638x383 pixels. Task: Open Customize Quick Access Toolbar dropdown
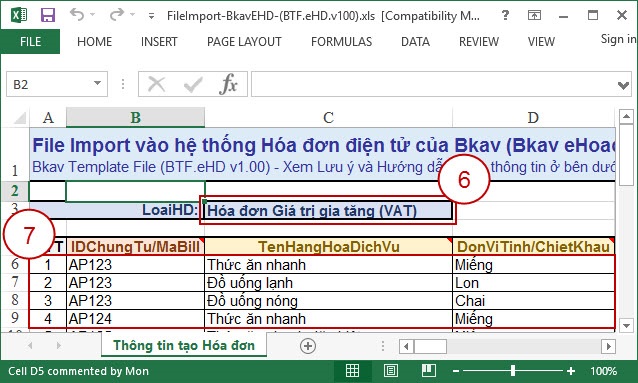(151, 16)
